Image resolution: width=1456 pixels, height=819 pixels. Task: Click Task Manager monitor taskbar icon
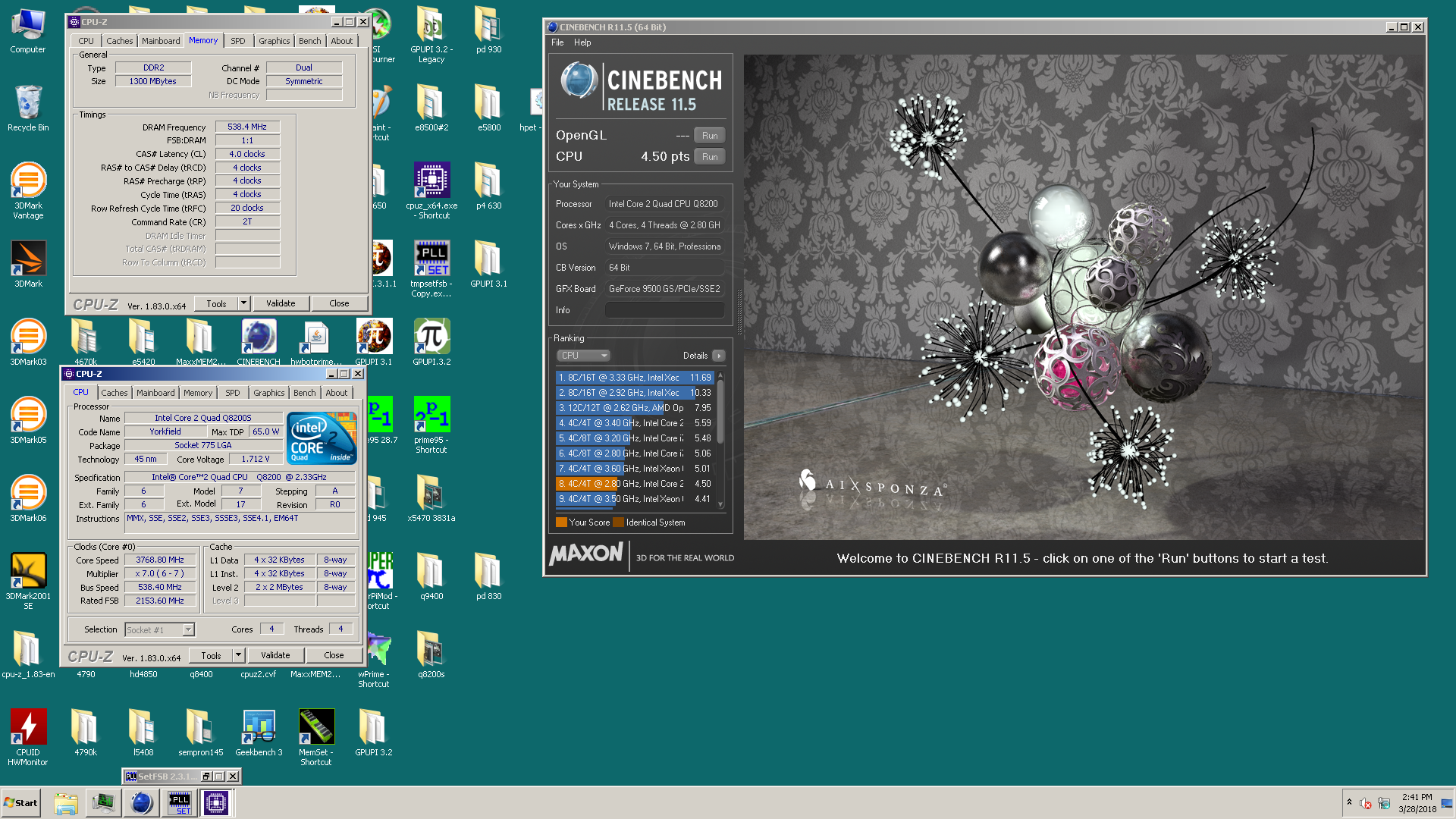(x=103, y=803)
